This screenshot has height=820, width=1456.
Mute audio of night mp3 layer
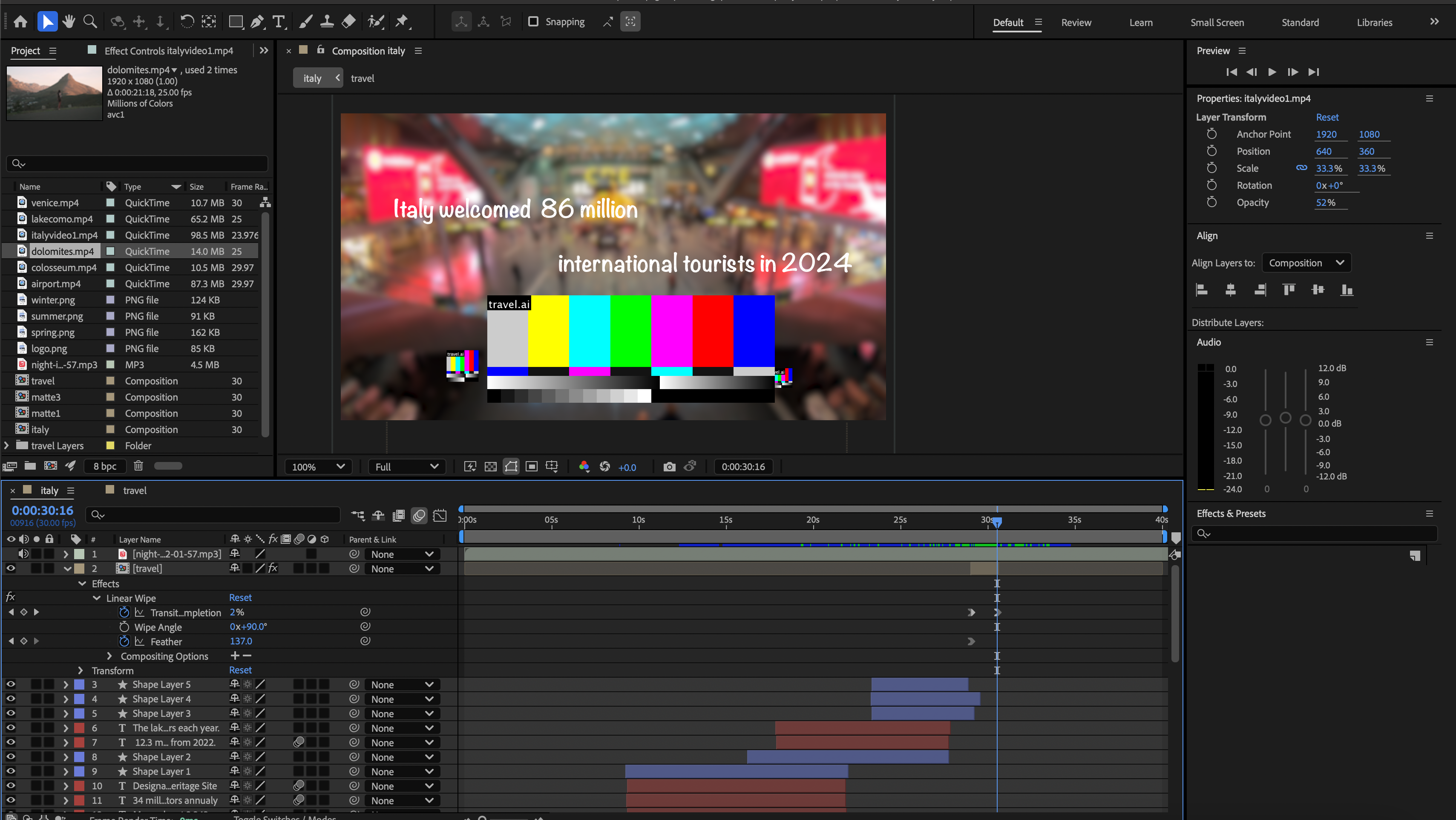[x=24, y=554]
